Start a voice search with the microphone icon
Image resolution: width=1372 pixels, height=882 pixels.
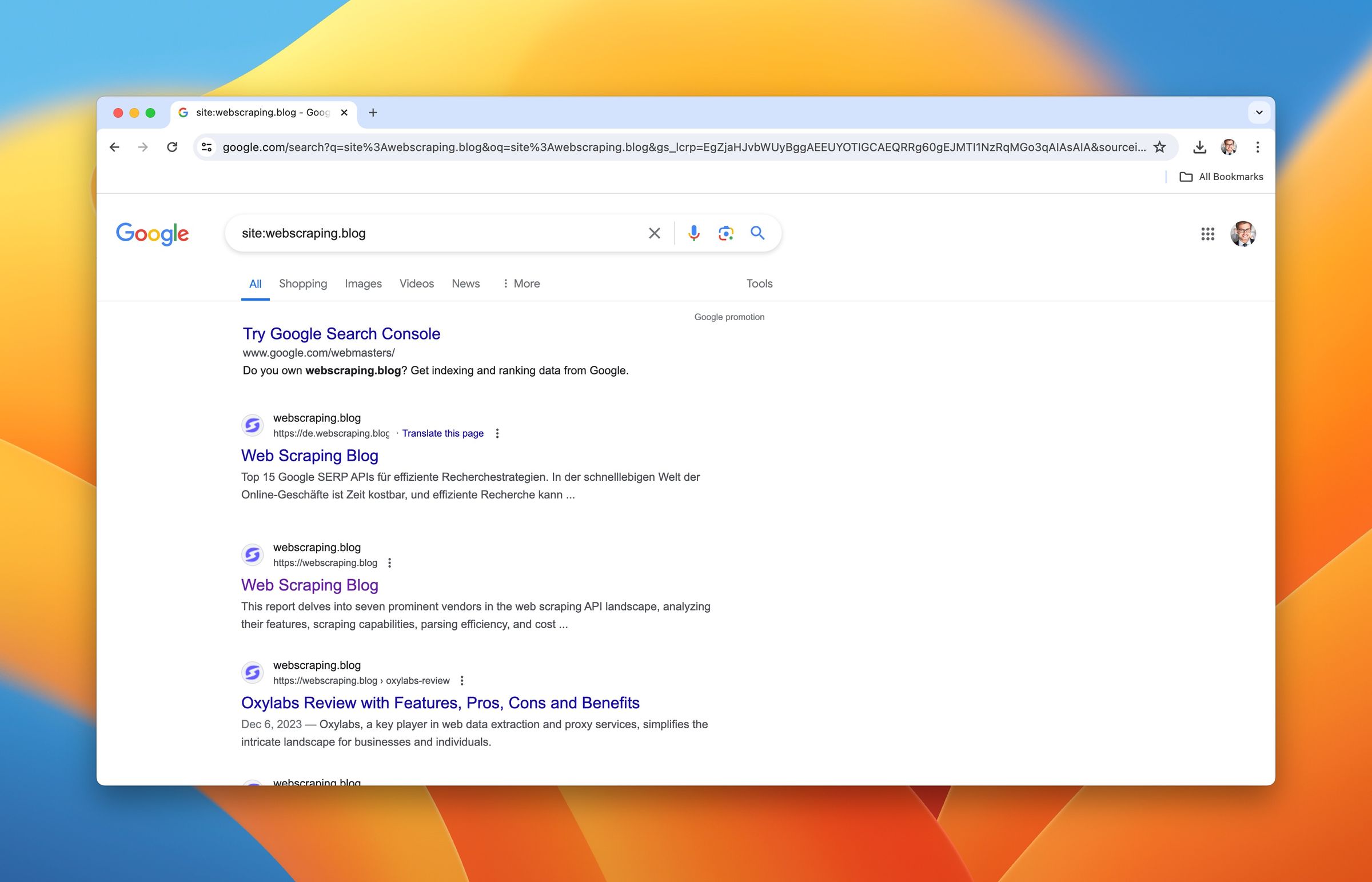pos(693,233)
